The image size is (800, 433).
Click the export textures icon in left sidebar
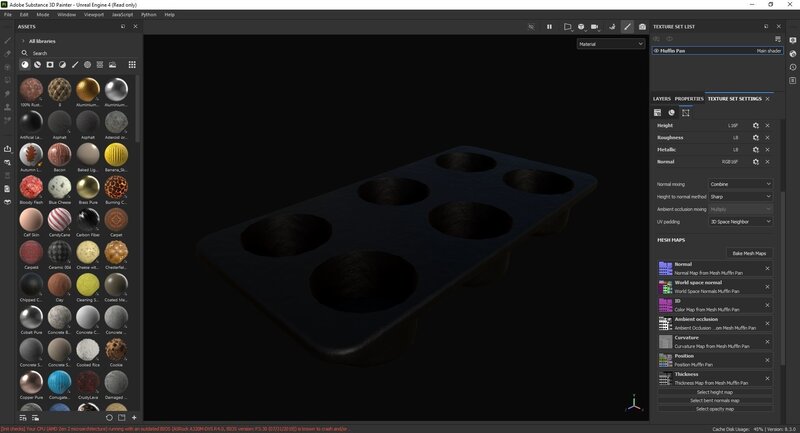click(8, 149)
